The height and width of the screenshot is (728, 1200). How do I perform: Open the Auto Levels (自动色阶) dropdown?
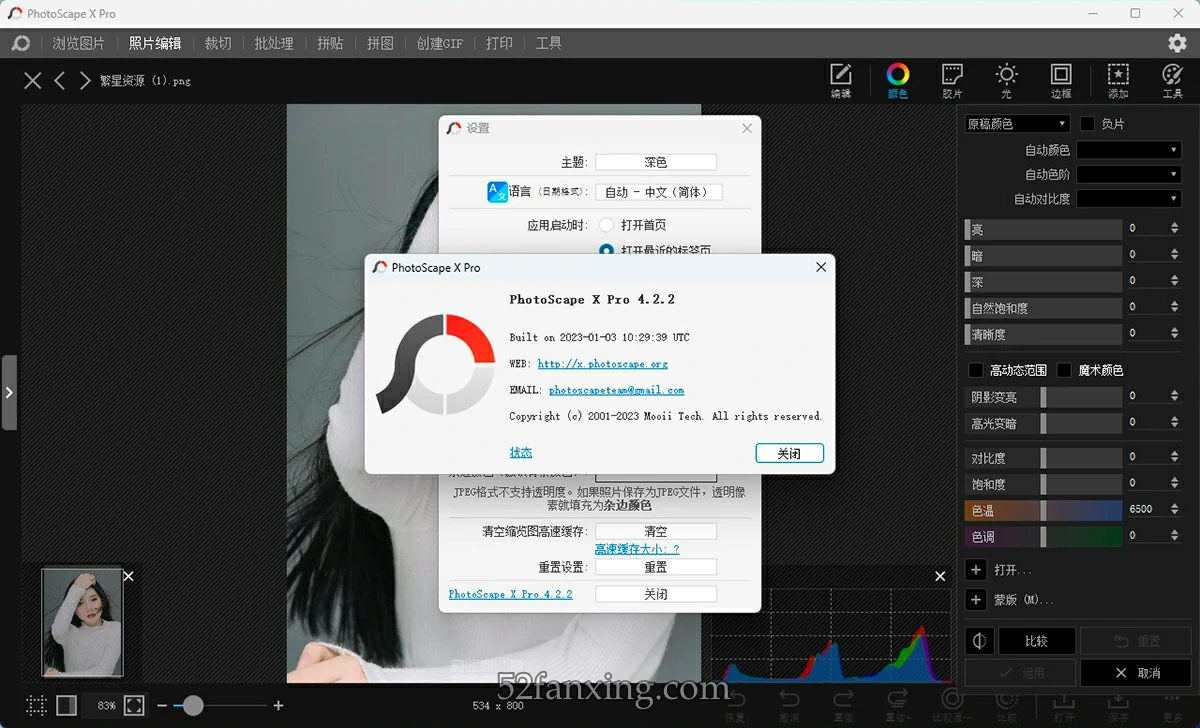pos(1129,174)
